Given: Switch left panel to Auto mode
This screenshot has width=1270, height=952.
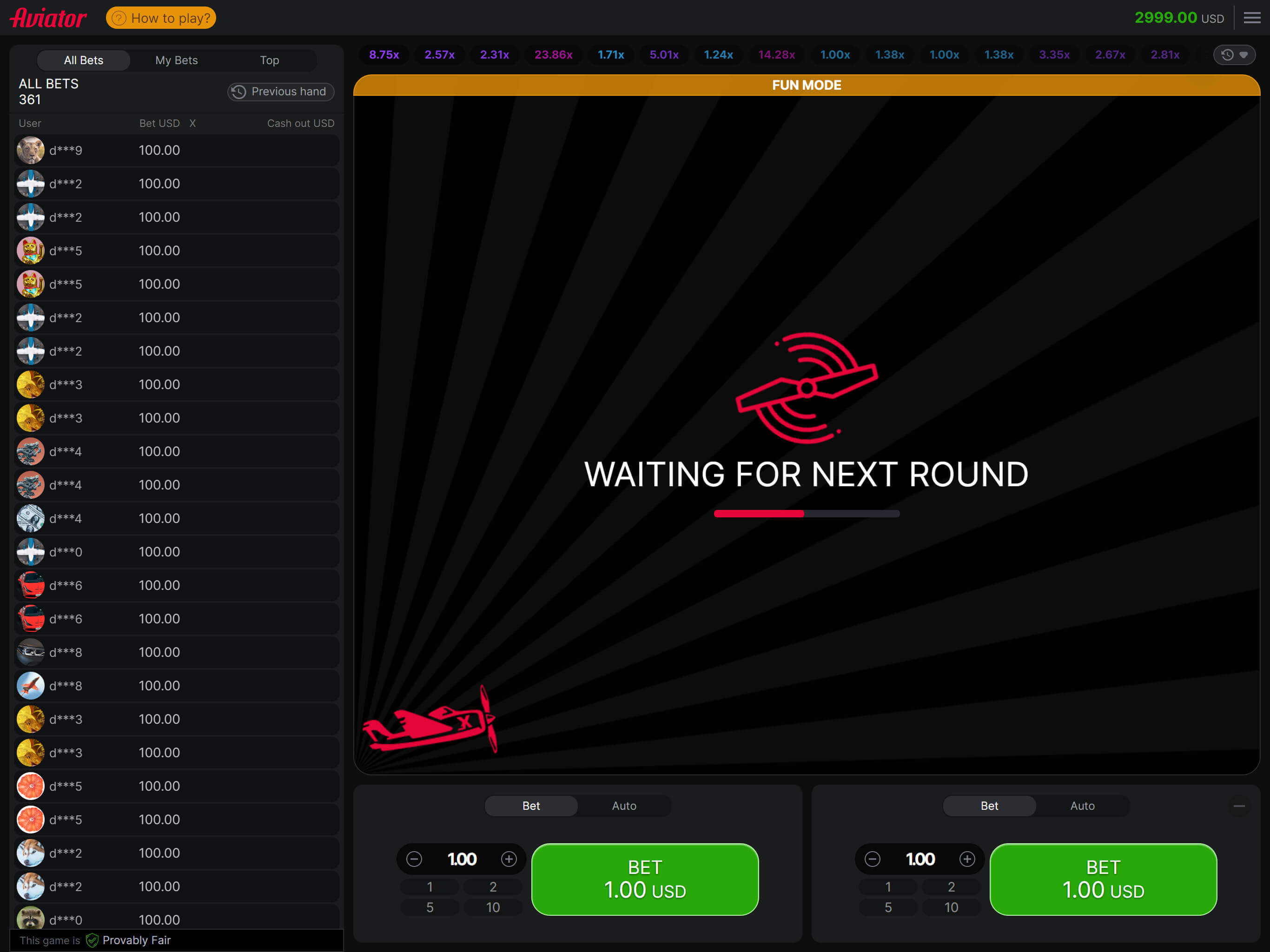Looking at the screenshot, I should pyautogui.click(x=623, y=806).
